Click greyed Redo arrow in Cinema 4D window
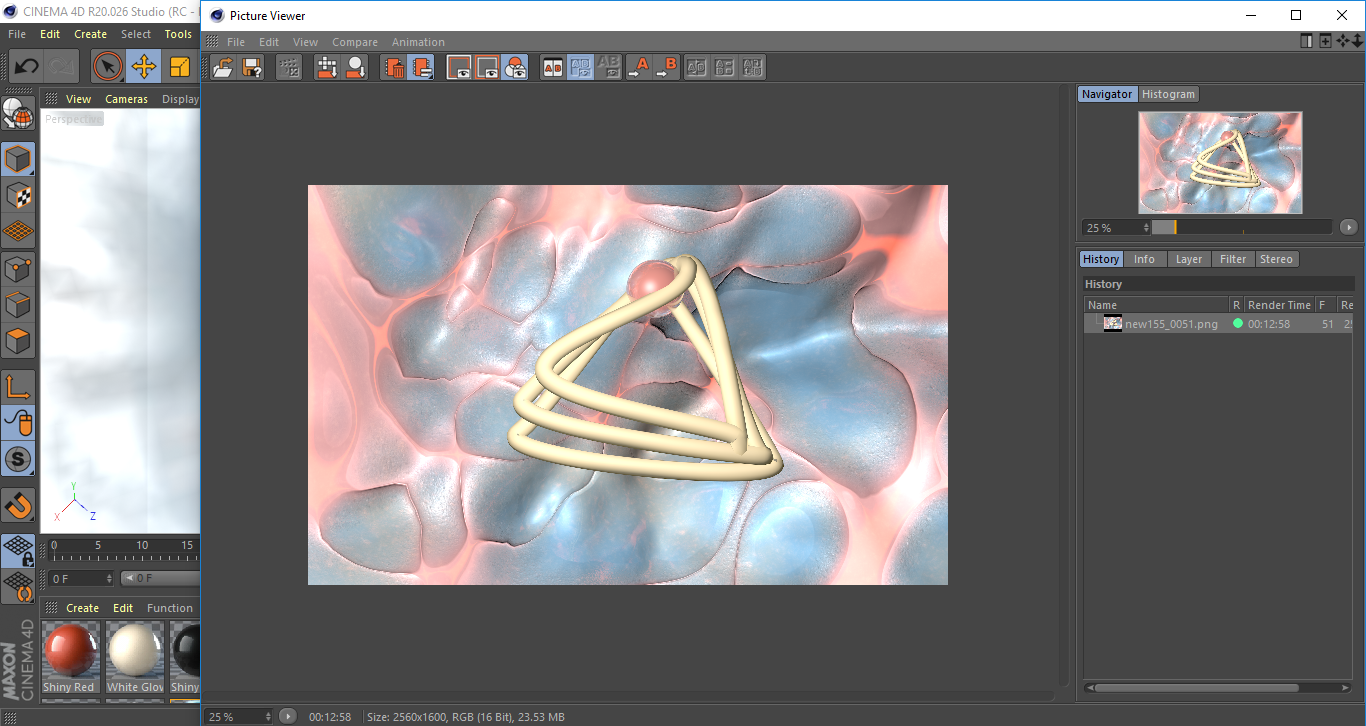The height and width of the screenshot is (726, 1366). [62, 67]
